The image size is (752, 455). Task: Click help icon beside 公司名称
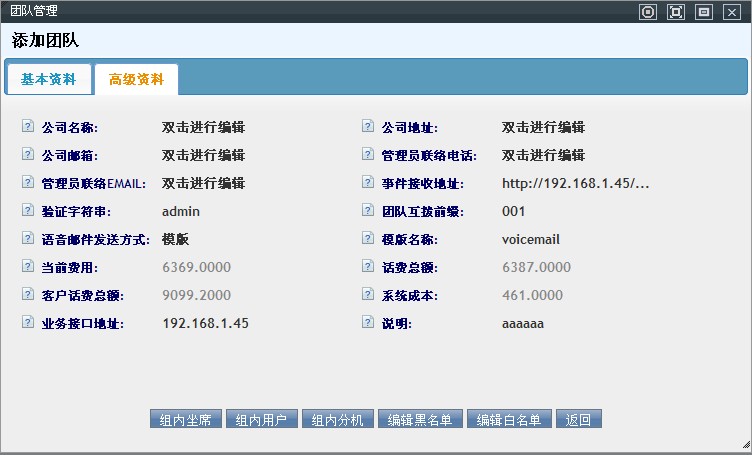[x=27, y=127]
